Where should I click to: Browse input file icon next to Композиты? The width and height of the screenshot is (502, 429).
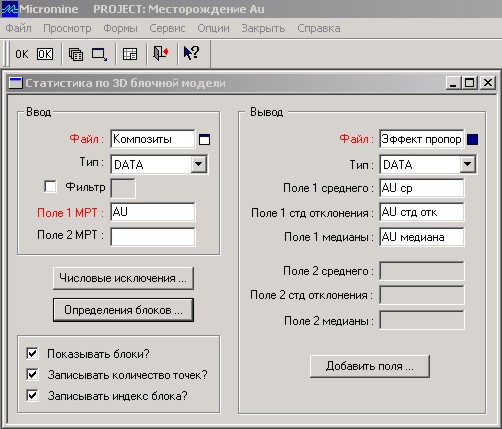(x=204, y=139)
